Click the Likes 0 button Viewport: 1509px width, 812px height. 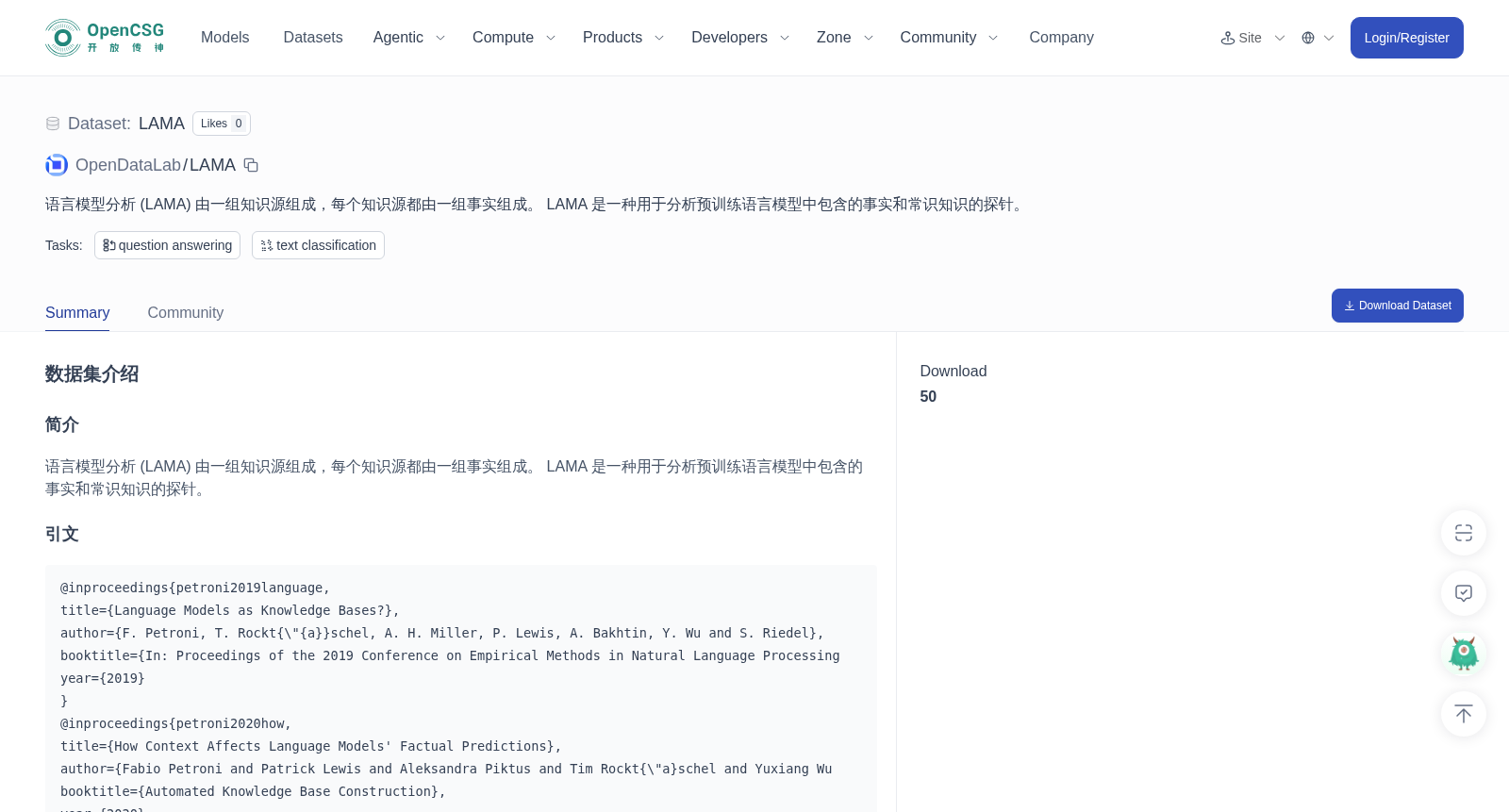222,124
